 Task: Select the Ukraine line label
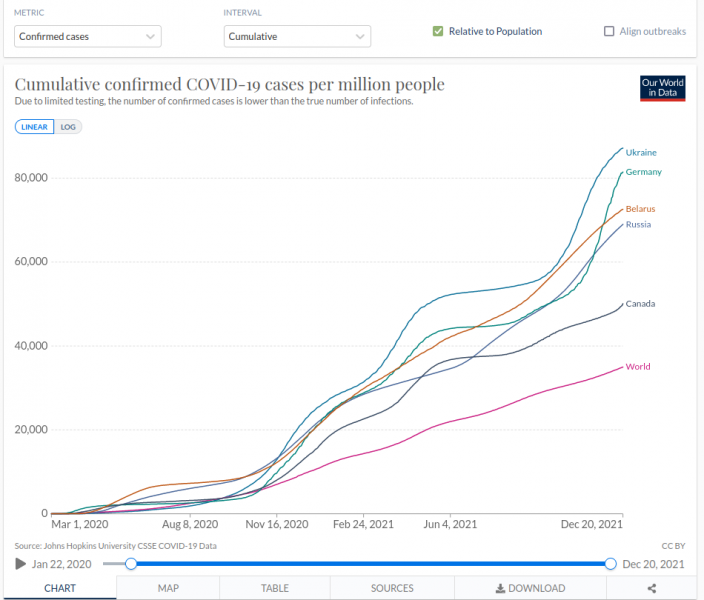[641, 152]
